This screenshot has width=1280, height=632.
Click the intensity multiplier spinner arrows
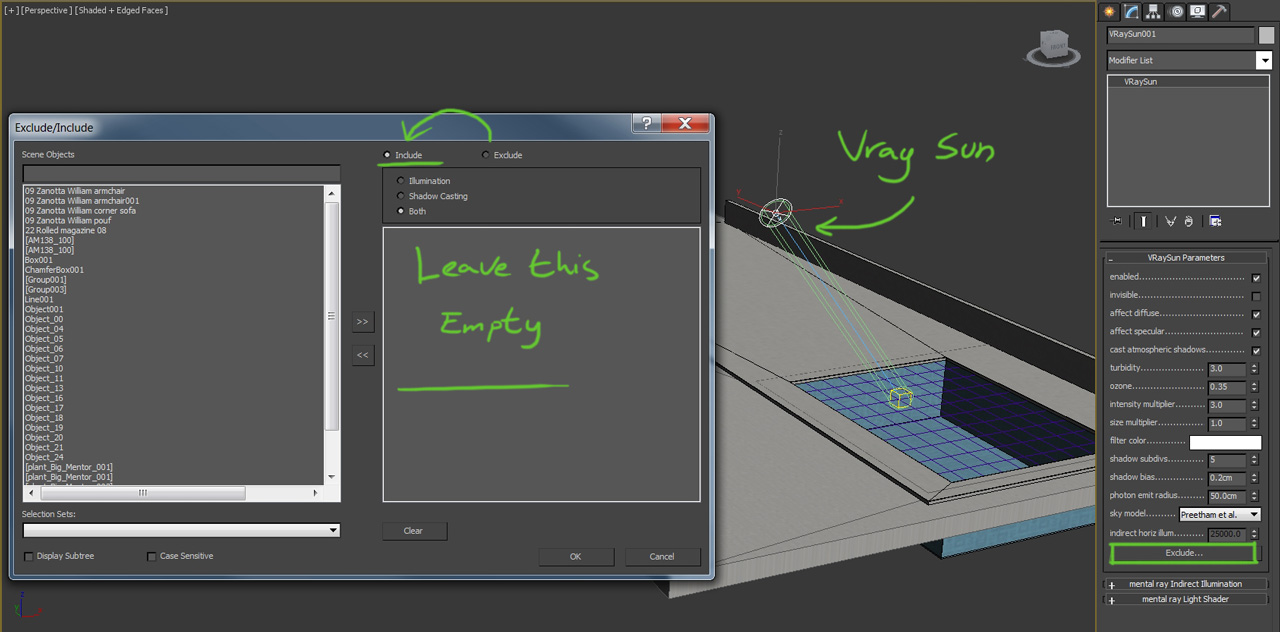pos(1254,405)
